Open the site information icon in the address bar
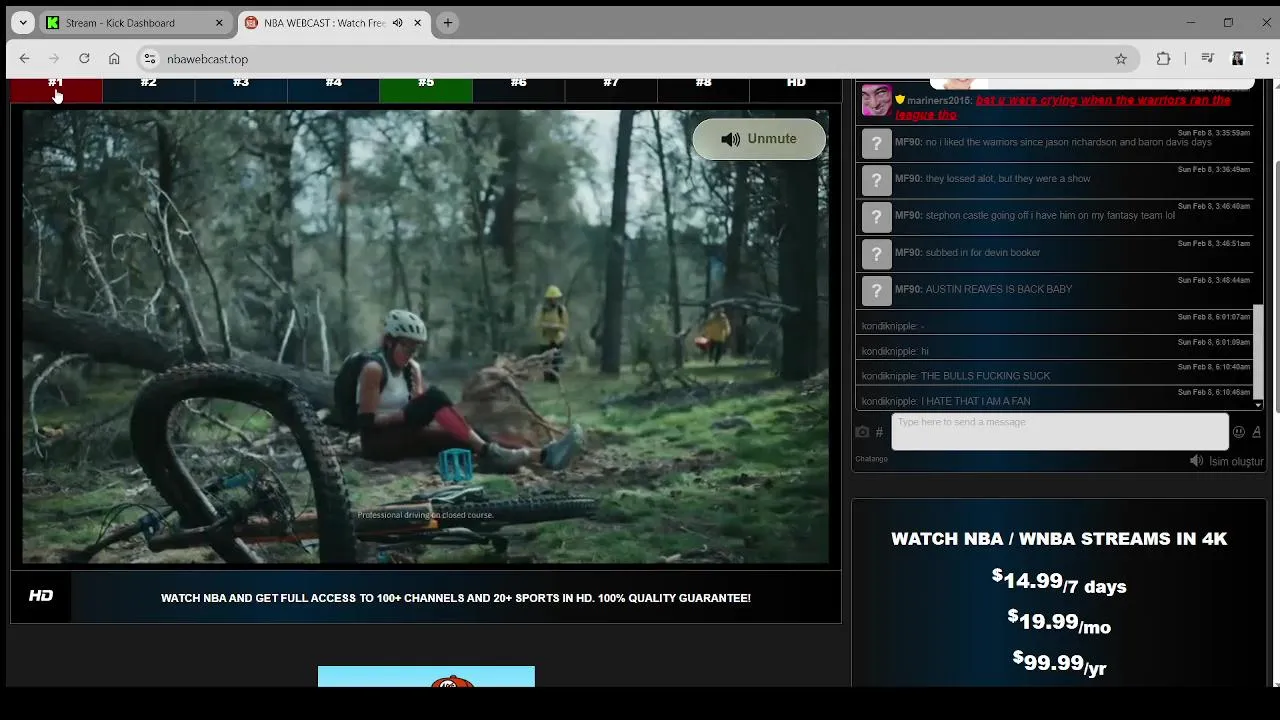 [149, 59]
